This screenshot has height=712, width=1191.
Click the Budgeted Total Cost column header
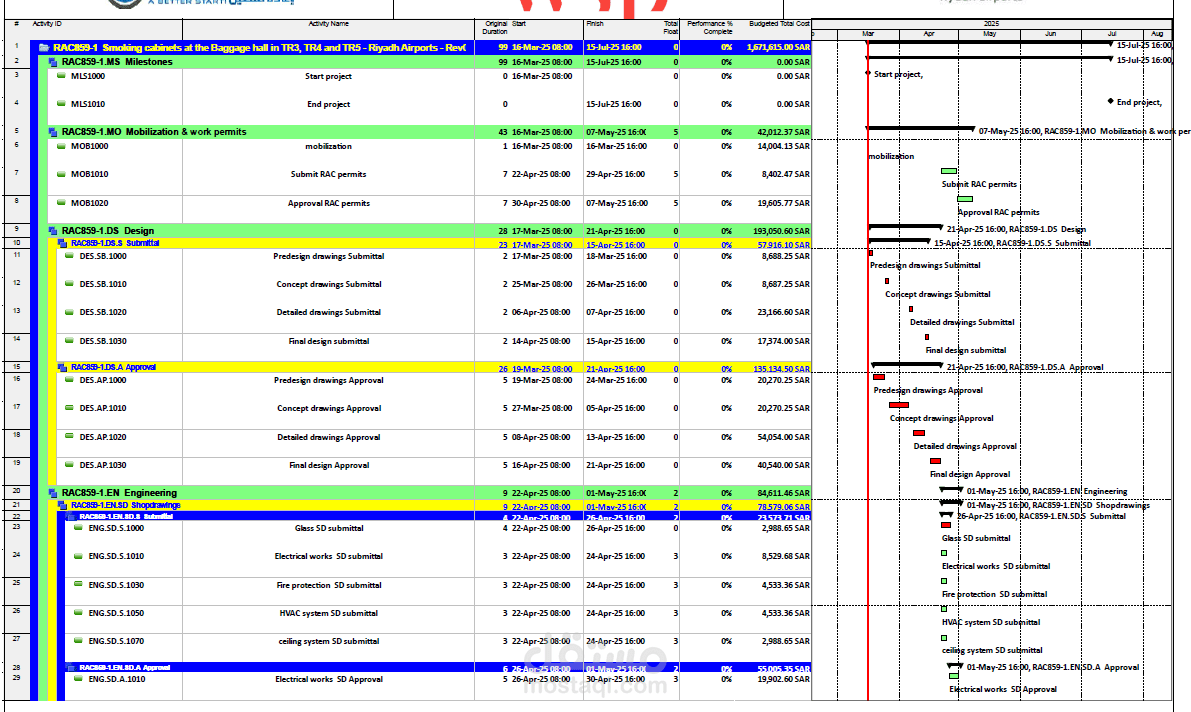[x=779, y=24]
